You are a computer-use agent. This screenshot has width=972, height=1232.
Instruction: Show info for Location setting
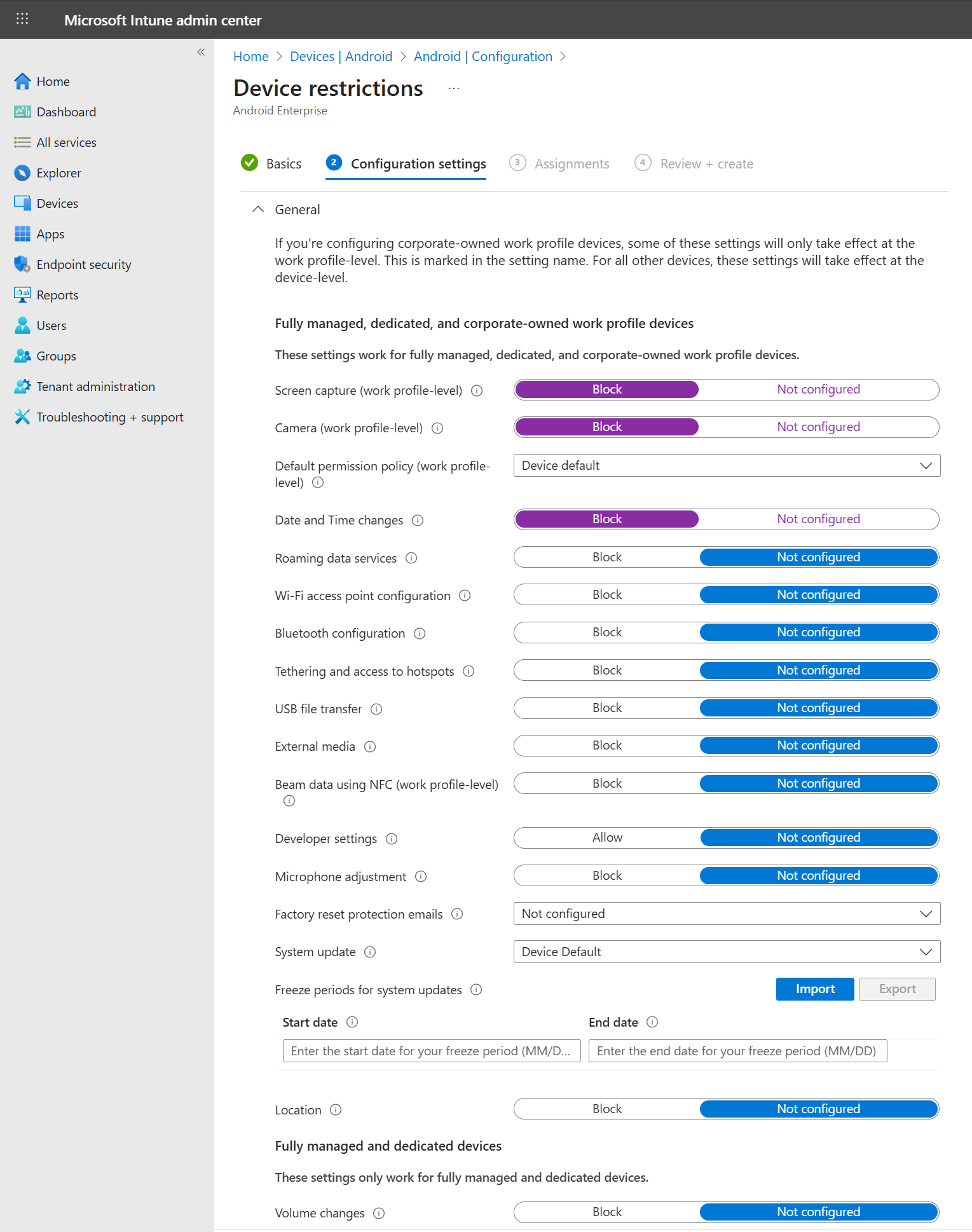coord(336,1110)
